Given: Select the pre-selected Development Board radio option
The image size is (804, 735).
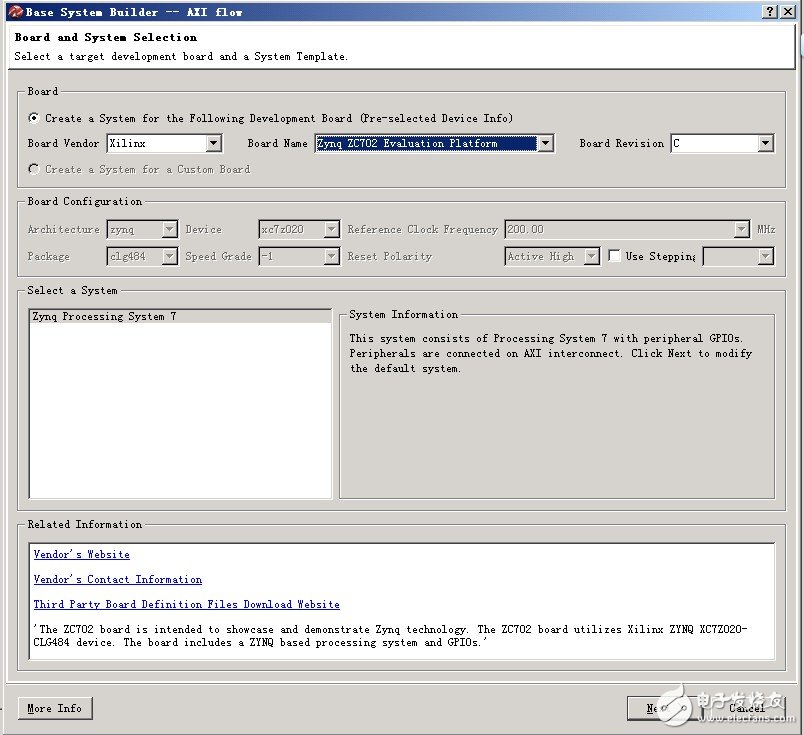Looking at the screenshot, I should [x=35, y=118].
